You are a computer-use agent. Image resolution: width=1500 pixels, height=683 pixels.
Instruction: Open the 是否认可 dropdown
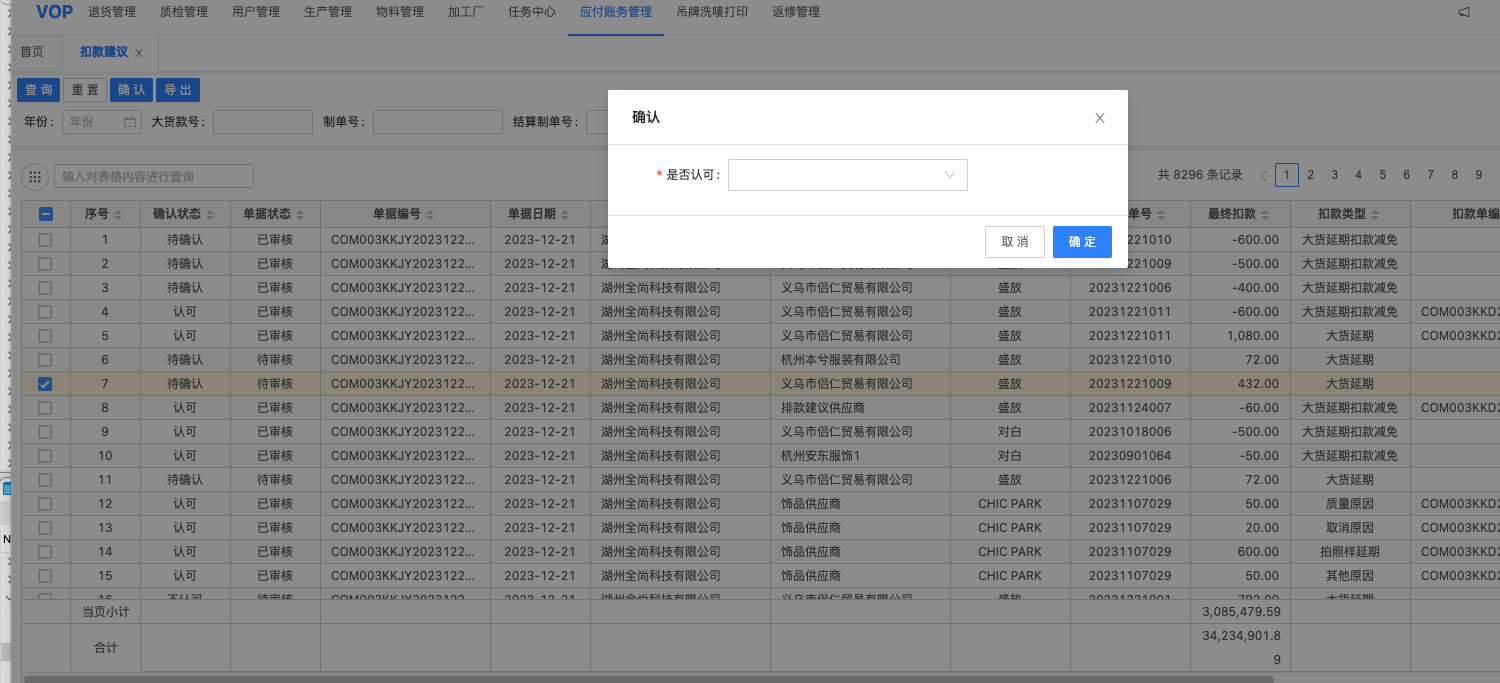[x=847, y=175]
